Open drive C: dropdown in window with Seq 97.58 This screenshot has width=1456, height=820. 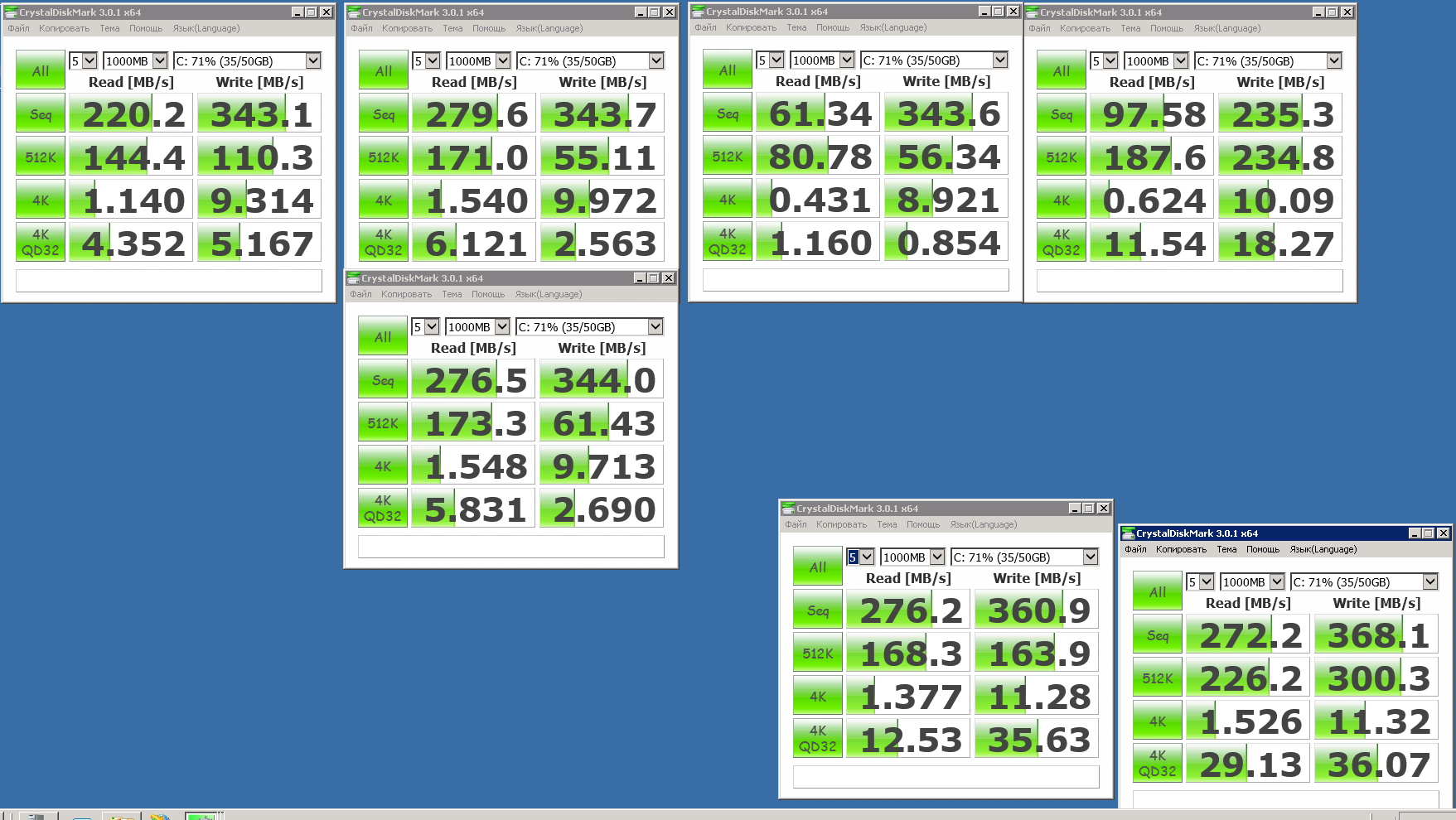click(1268, 60)
